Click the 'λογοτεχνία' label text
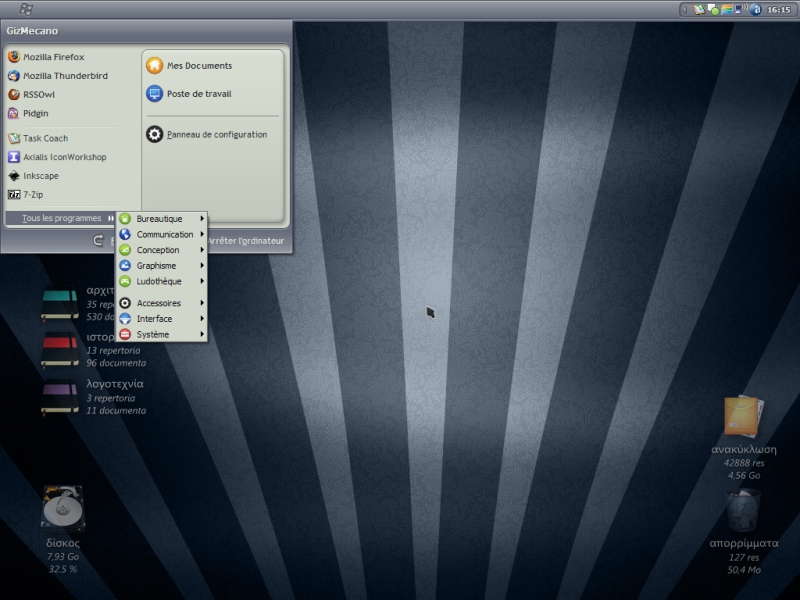This screenshot has width=800, height=600. [x=115, y=384]
